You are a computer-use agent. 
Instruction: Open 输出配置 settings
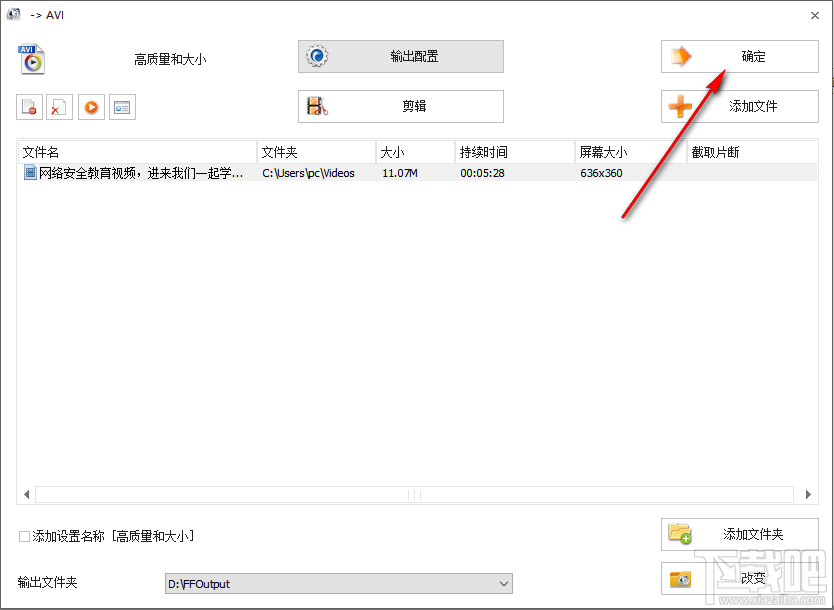click(400, 56)
